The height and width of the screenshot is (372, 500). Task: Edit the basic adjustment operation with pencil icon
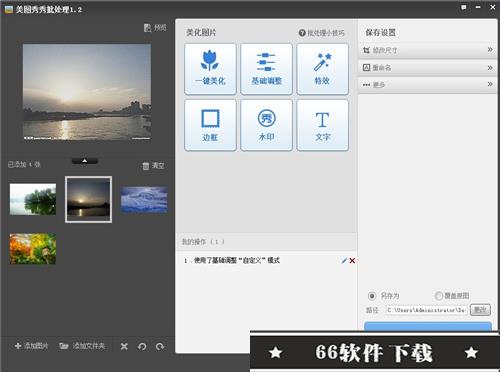tap(344, 261)
